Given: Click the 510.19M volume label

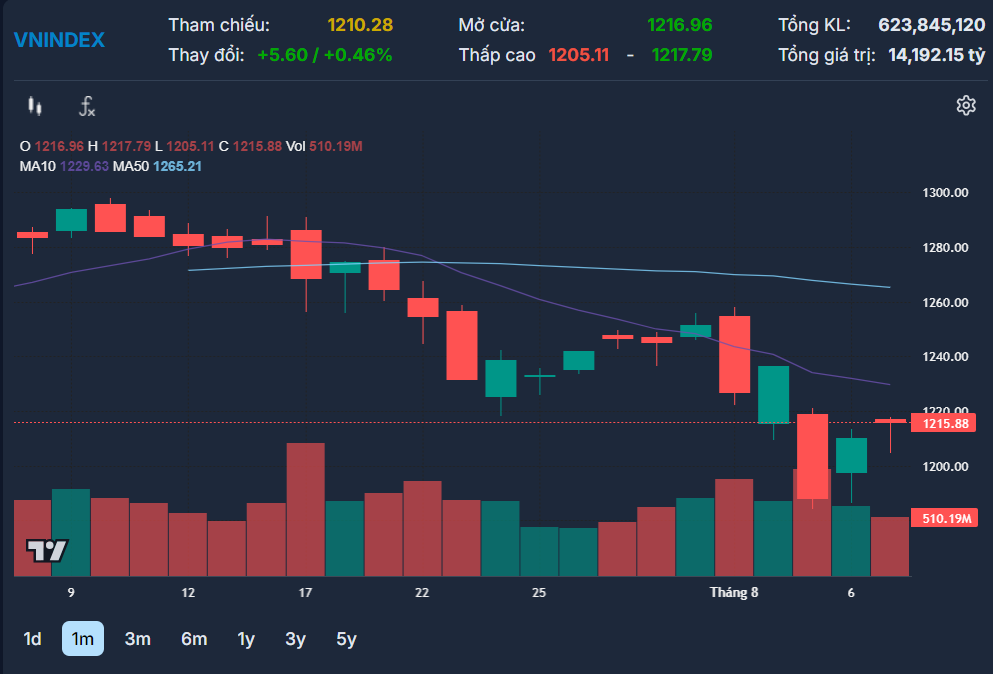Looking at the screenshot, I should pos(944,518).
